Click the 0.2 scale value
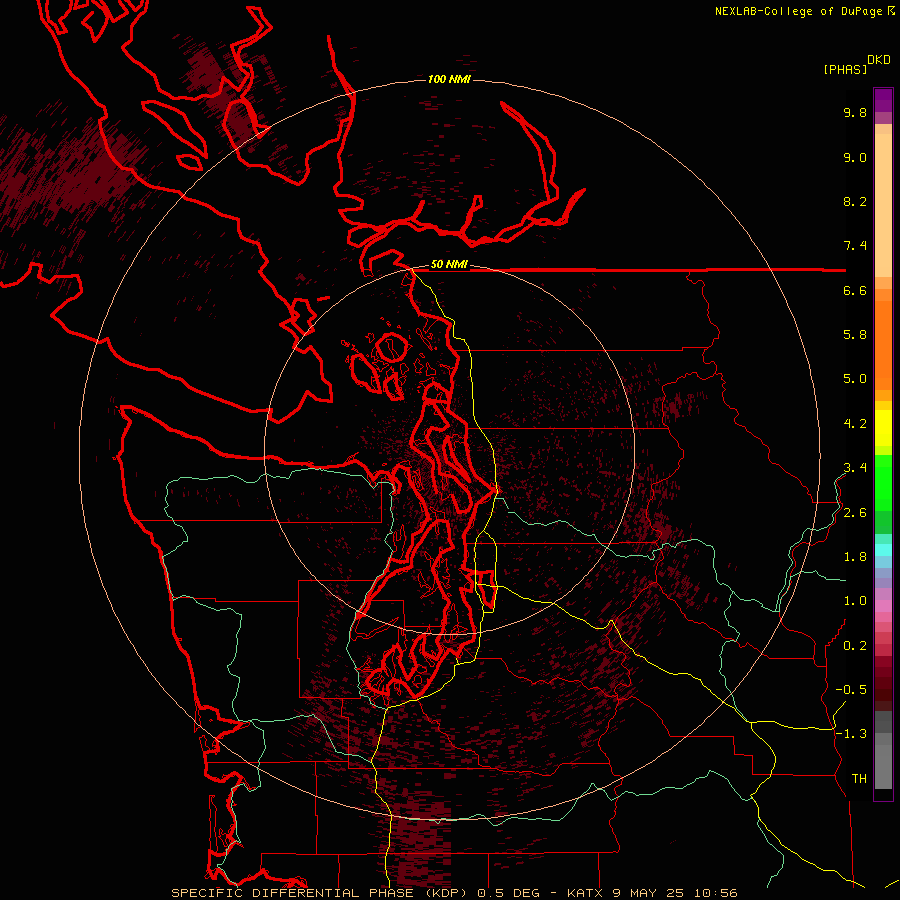The image size is (900, 900). [x=855, y=646]
